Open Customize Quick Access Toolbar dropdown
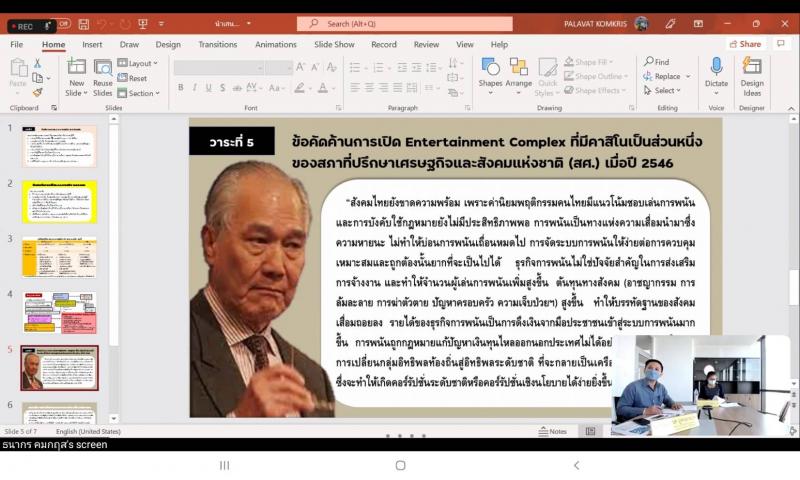Screen dimensions: 800x480 click(161, 24)
